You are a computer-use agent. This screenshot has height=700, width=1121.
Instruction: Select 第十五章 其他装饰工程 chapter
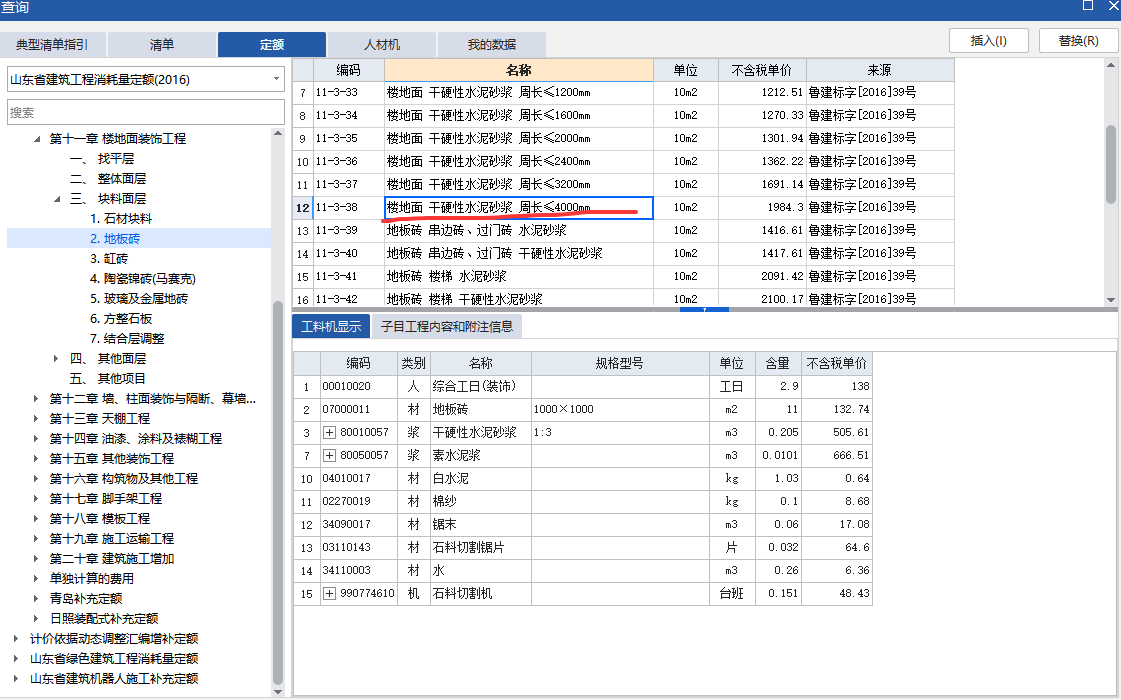pos(112,458)
